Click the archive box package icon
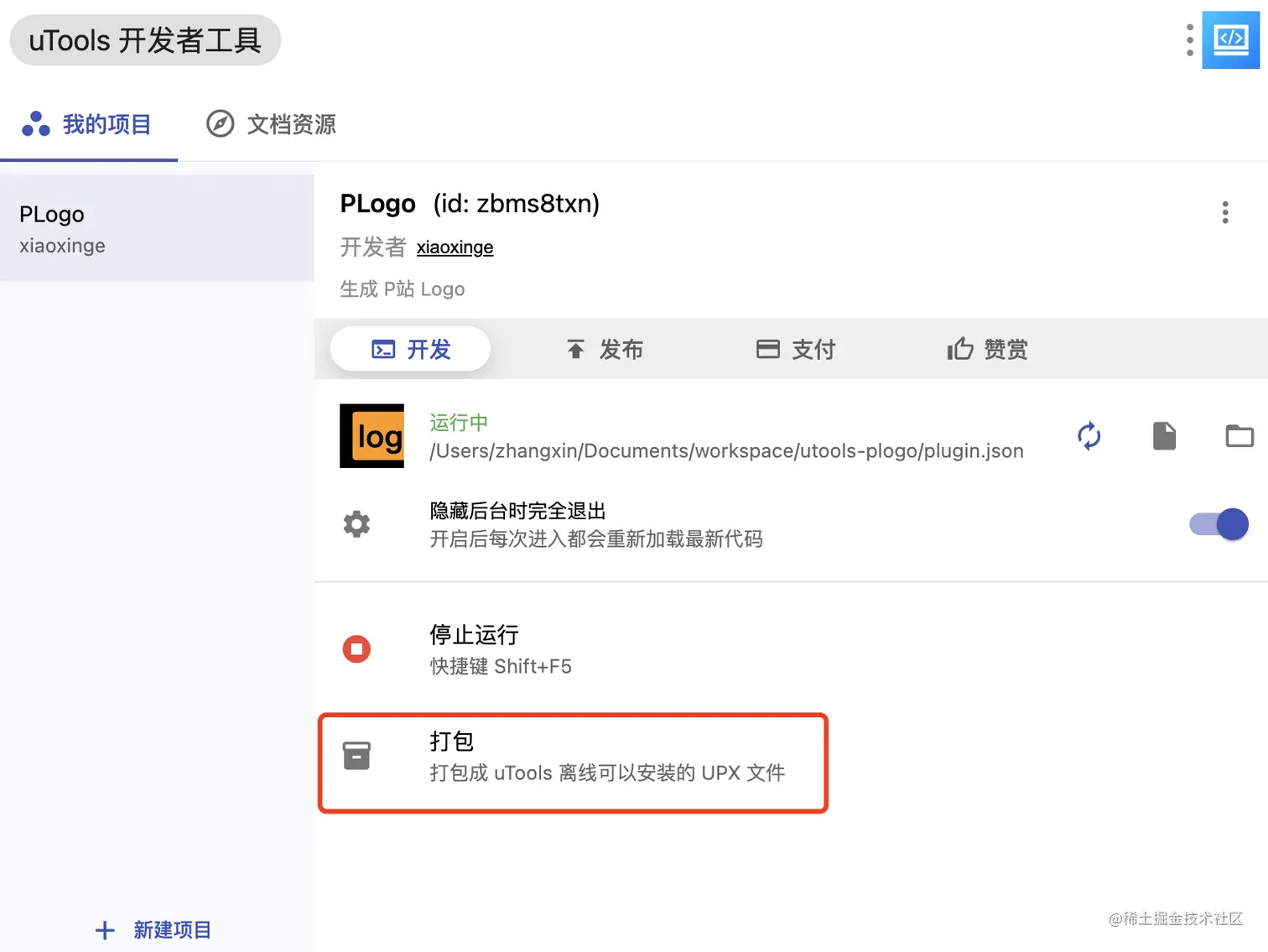Image resolution: width=1268 pixels, height=952 pixels. [x=356, y=756]
